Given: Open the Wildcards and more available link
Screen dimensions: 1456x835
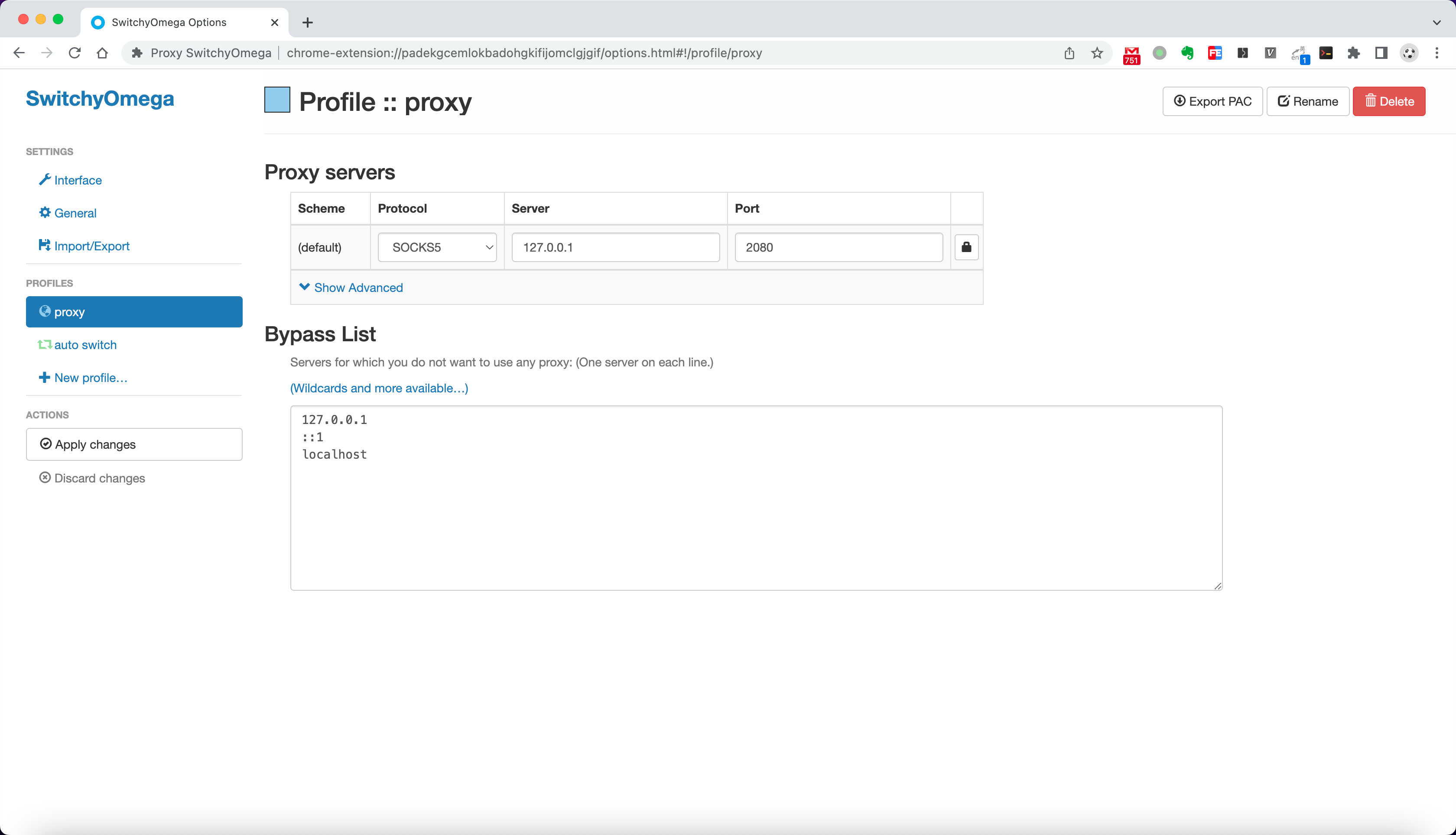Looking at the screenshot, I should 379,388.
